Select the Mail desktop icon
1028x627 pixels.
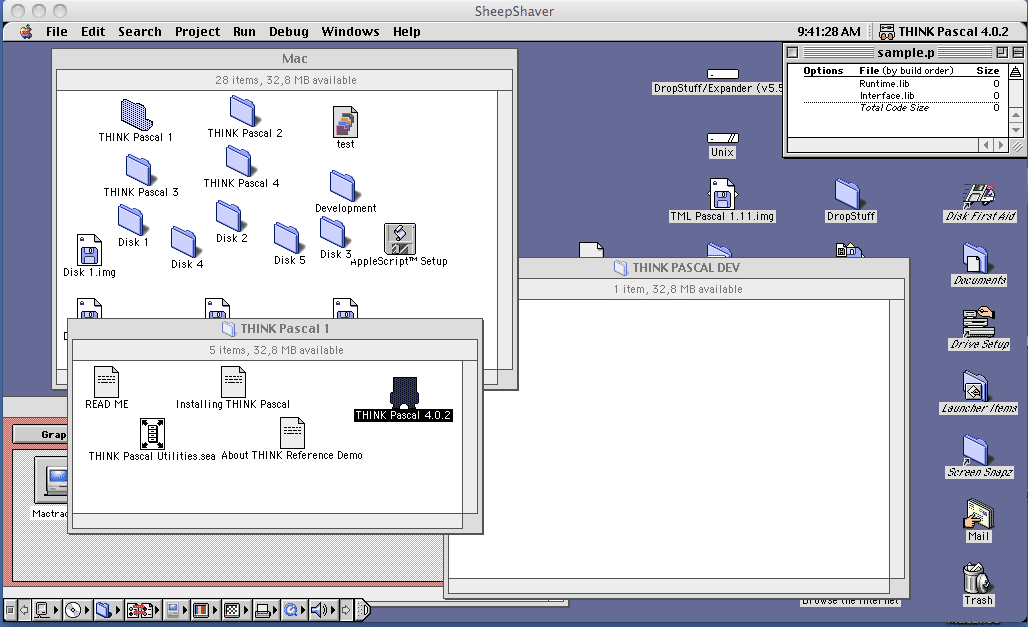click(x=979, y=514)
